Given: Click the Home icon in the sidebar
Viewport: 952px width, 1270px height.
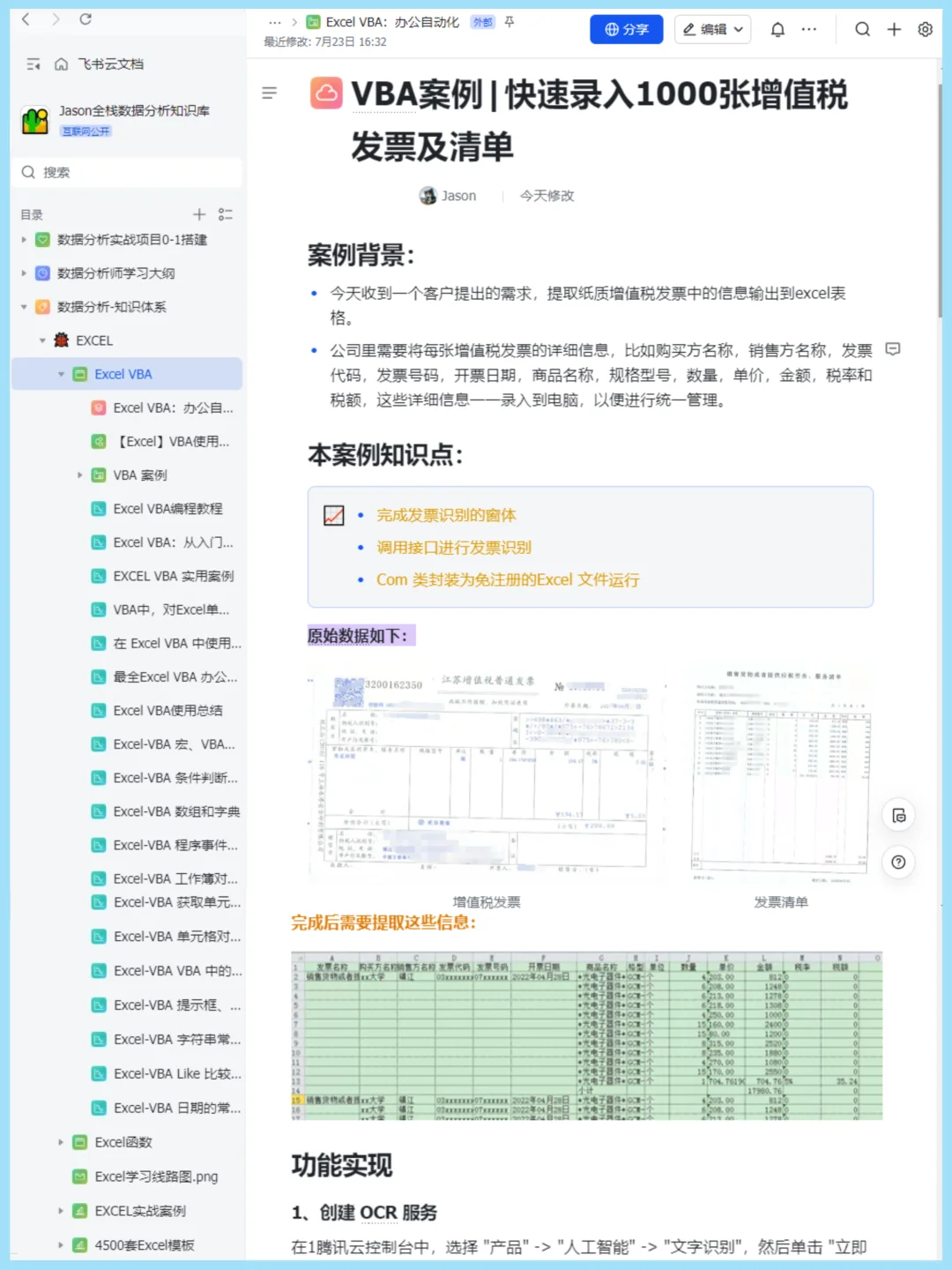Looking at the screenshot, I should [60, 63].
